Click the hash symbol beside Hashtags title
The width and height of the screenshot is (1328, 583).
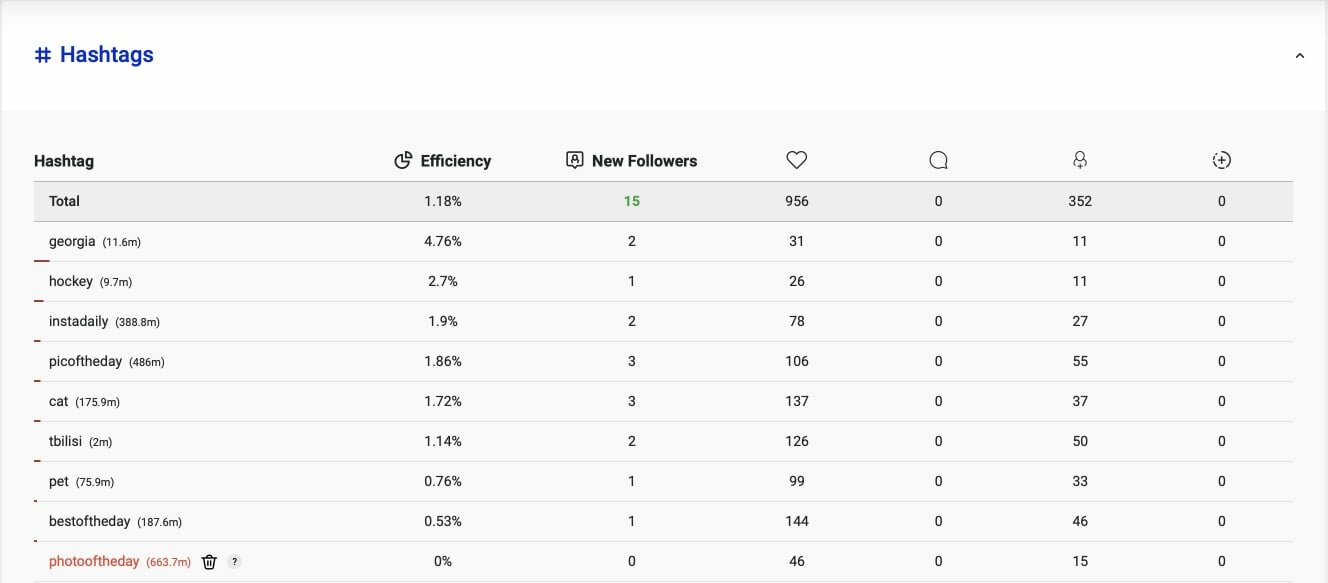point(43,55)
